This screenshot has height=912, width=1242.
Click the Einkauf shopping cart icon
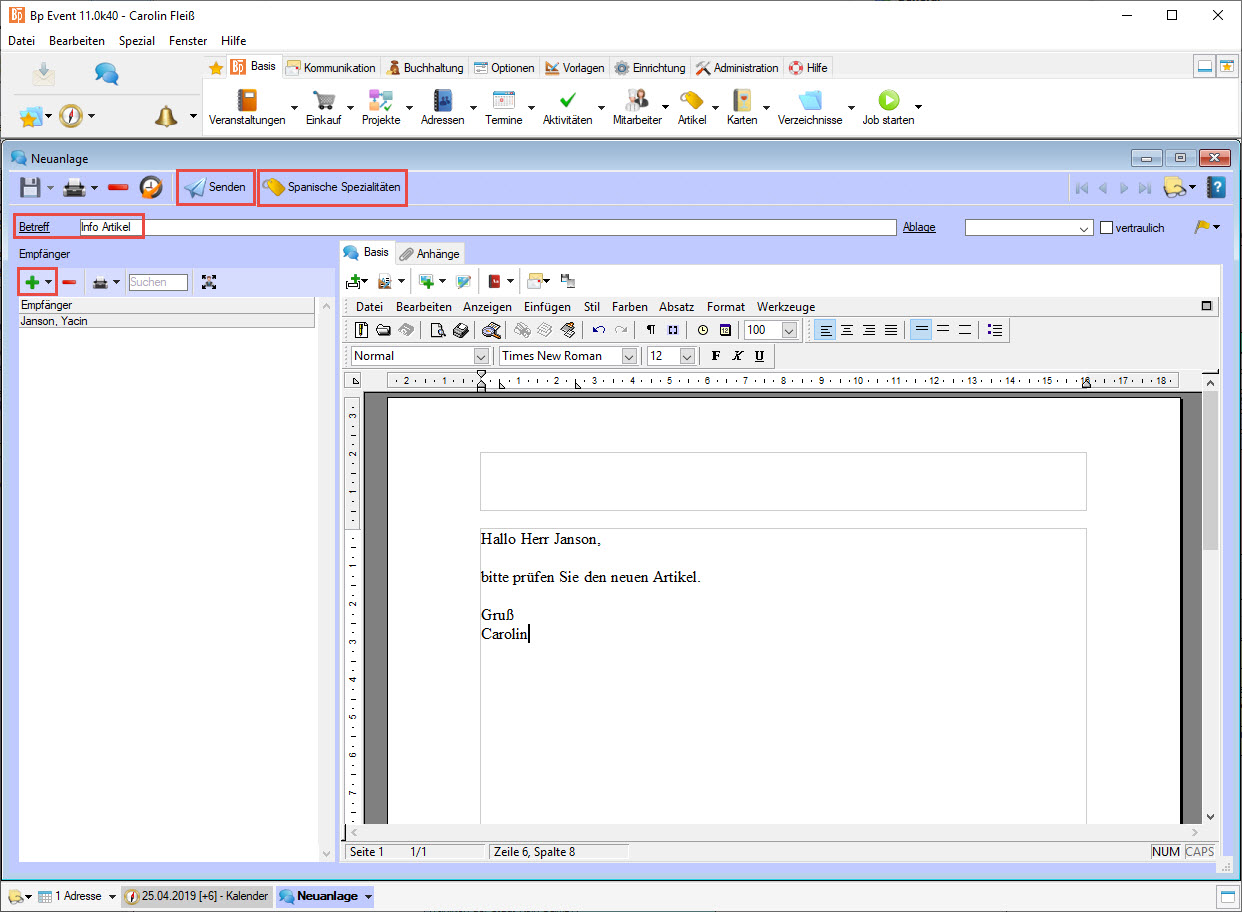pos(323,101)
